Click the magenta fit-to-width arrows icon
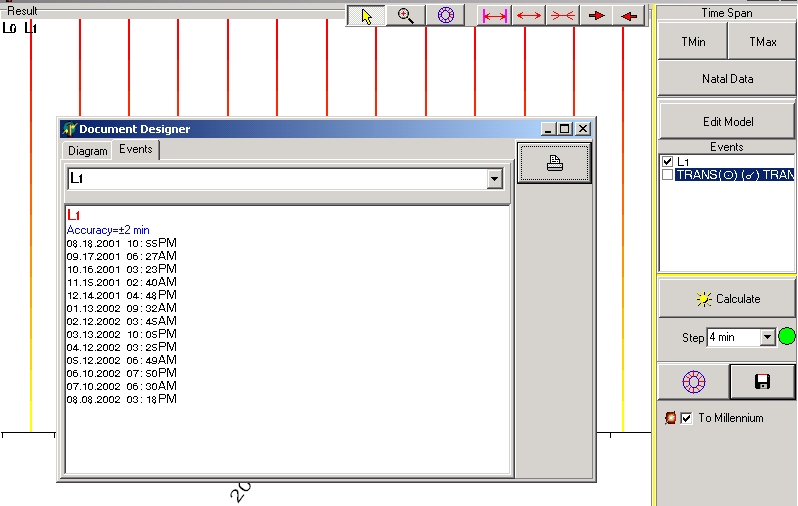798x506 pixels. [494, 16]
